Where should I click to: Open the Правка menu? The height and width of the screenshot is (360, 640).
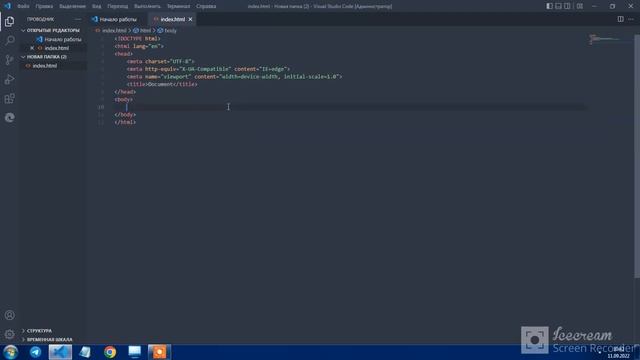[44, 6]
